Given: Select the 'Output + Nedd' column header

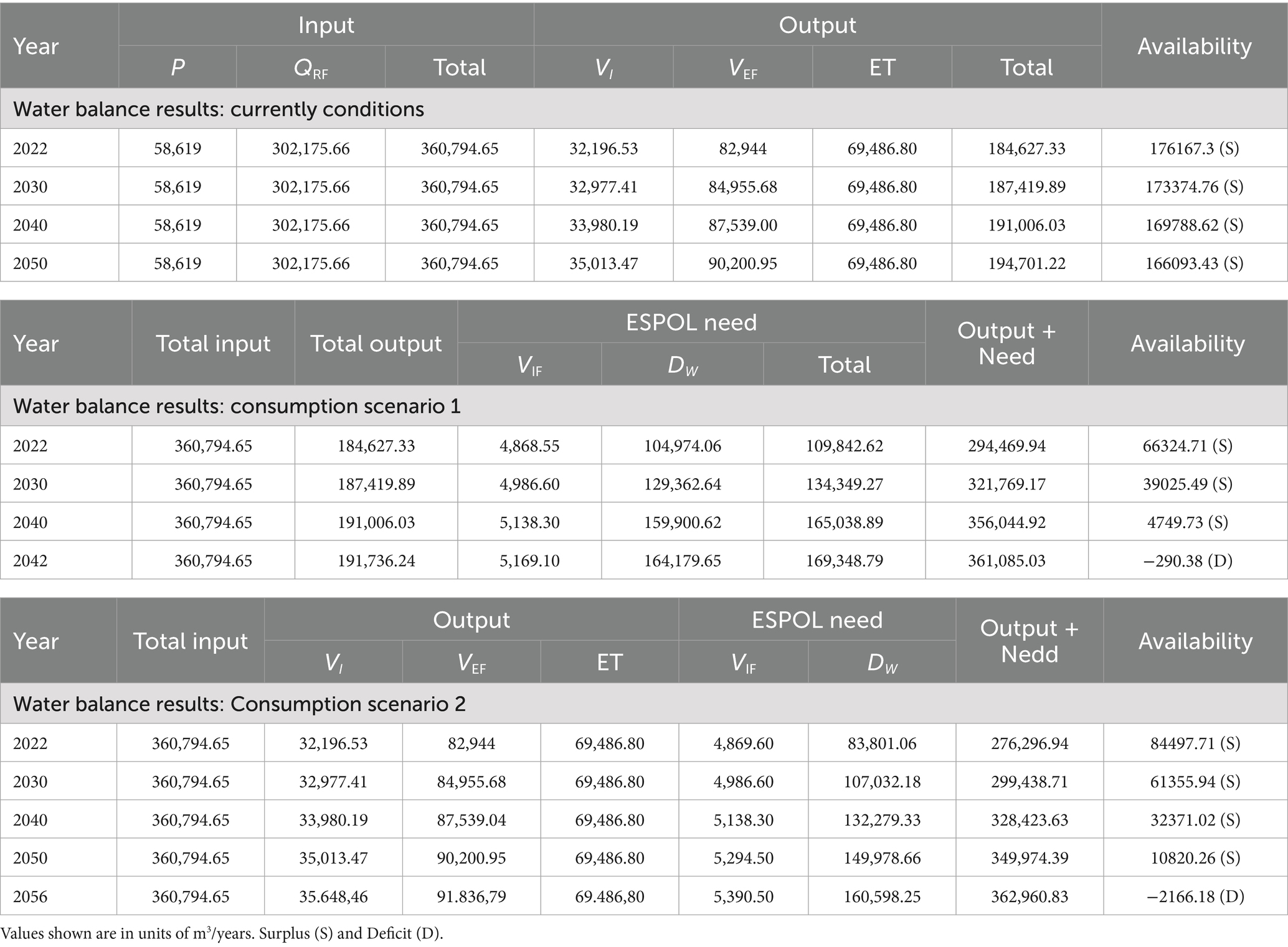Looking at the screenshot, I should [1029, 641].
